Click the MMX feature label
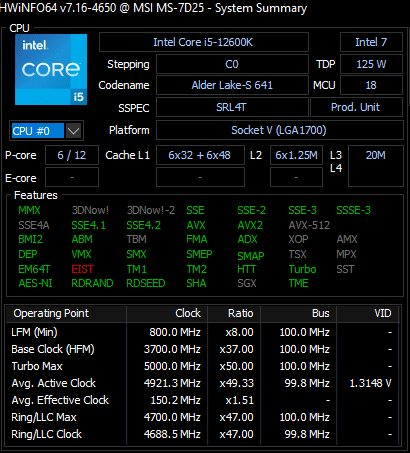This screenshot has width=410, height=453. point(29,210)
